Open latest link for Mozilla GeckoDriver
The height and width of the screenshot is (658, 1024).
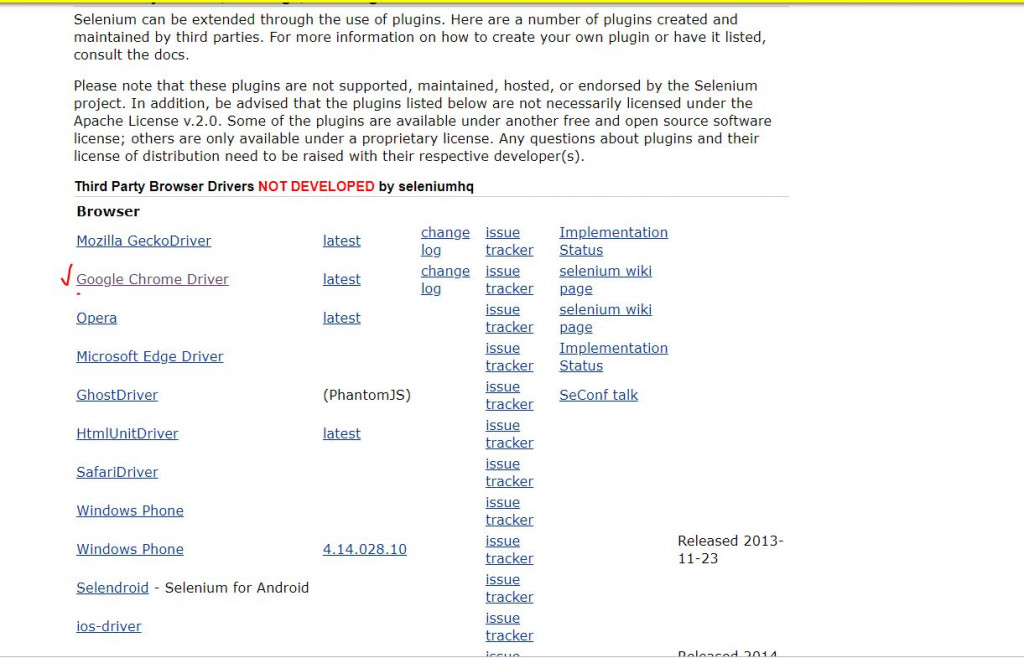tap(342, 241)
